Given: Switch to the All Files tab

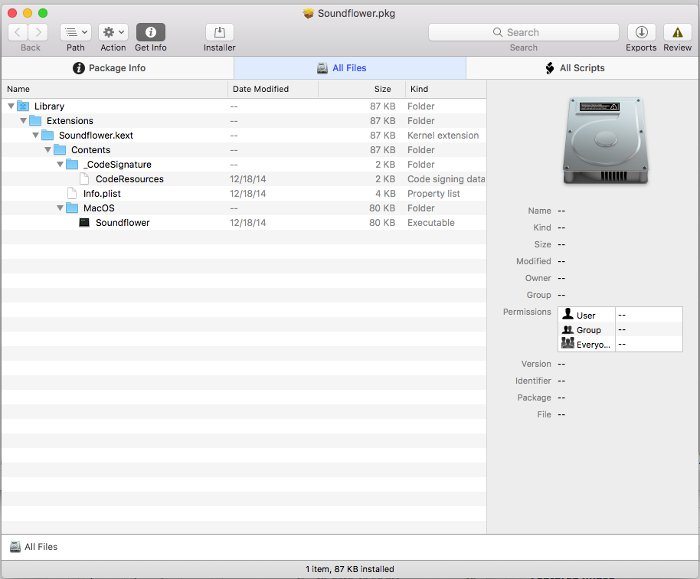Looking at the screenshot, I should 350,68.
